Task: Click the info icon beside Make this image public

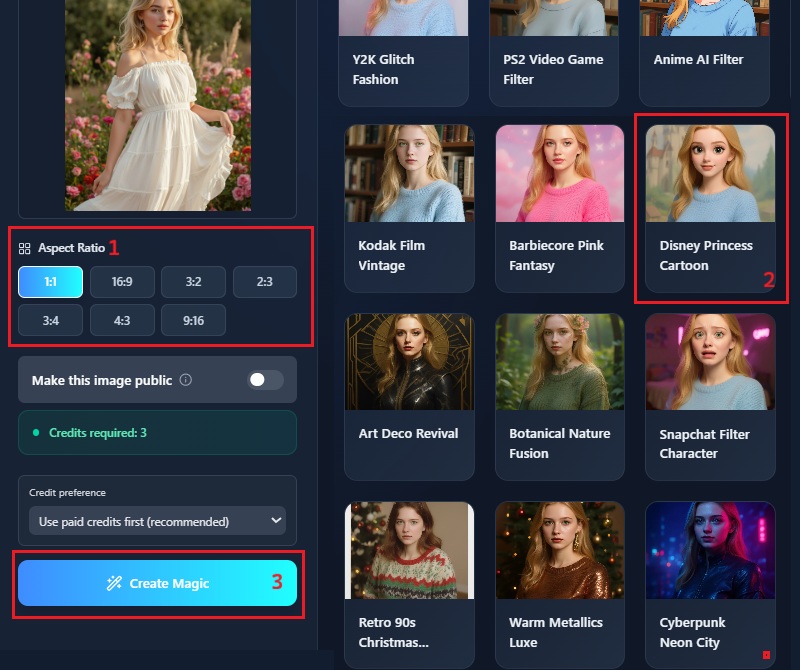Action: (186, 381)
